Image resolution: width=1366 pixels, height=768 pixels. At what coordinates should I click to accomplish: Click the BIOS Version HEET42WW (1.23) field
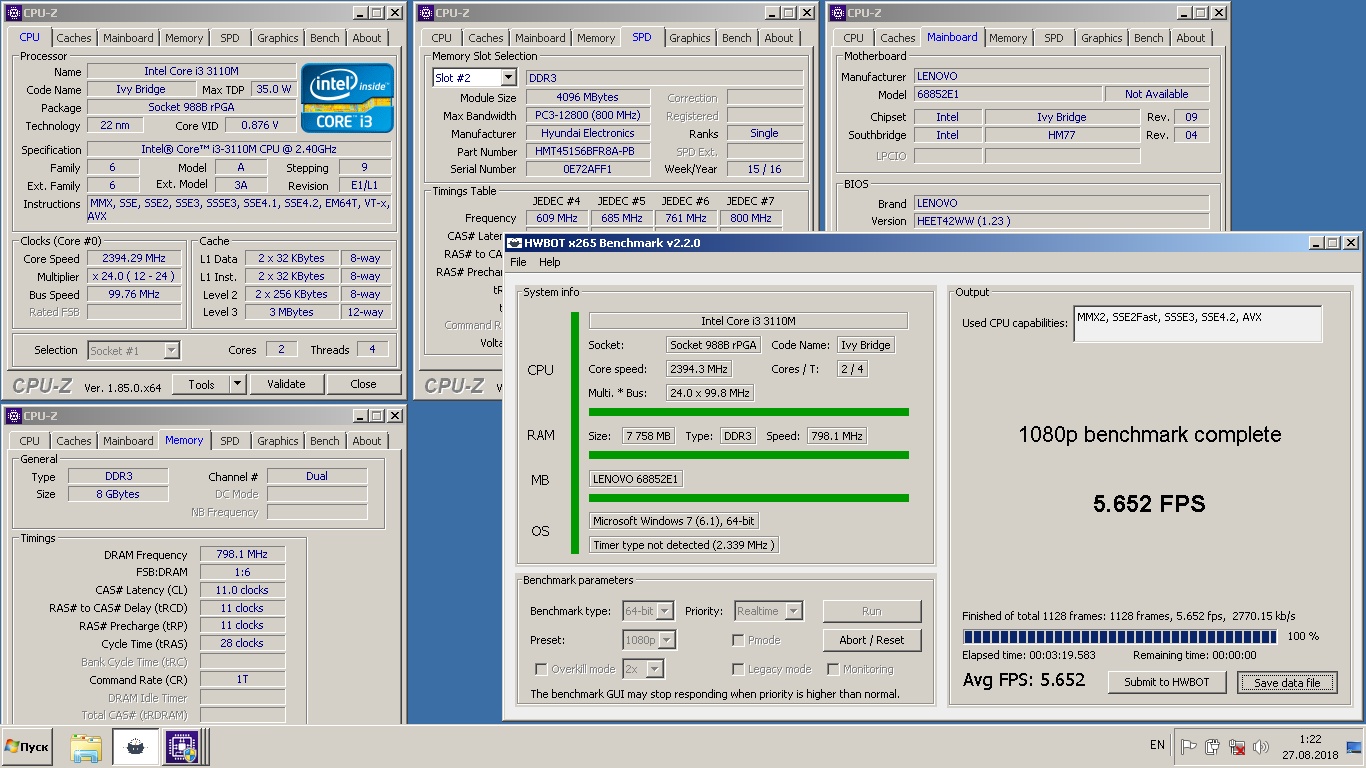point(1061,221)
